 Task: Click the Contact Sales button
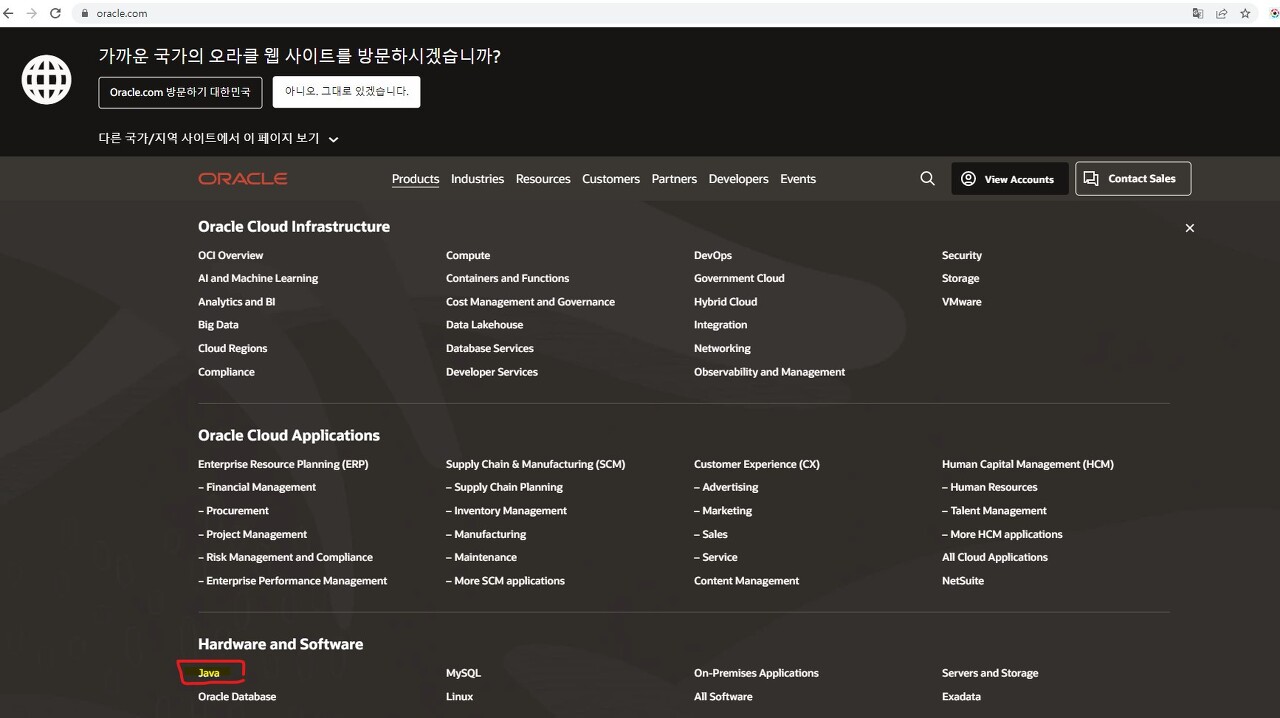[x=1133, y=178]
